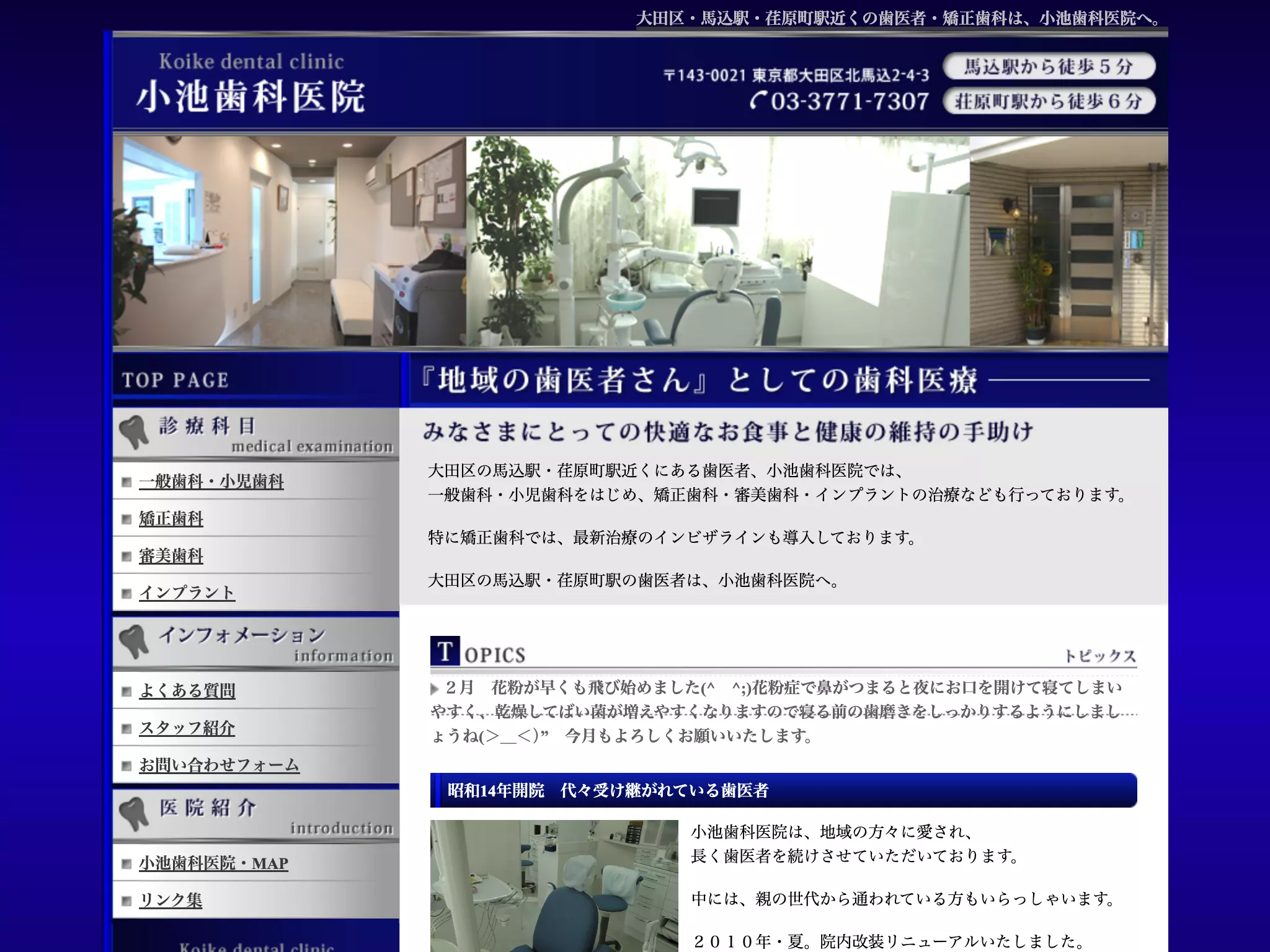Click the phone number 03-3771-7307
This screenshot has height=952, width=1270.
840,101
